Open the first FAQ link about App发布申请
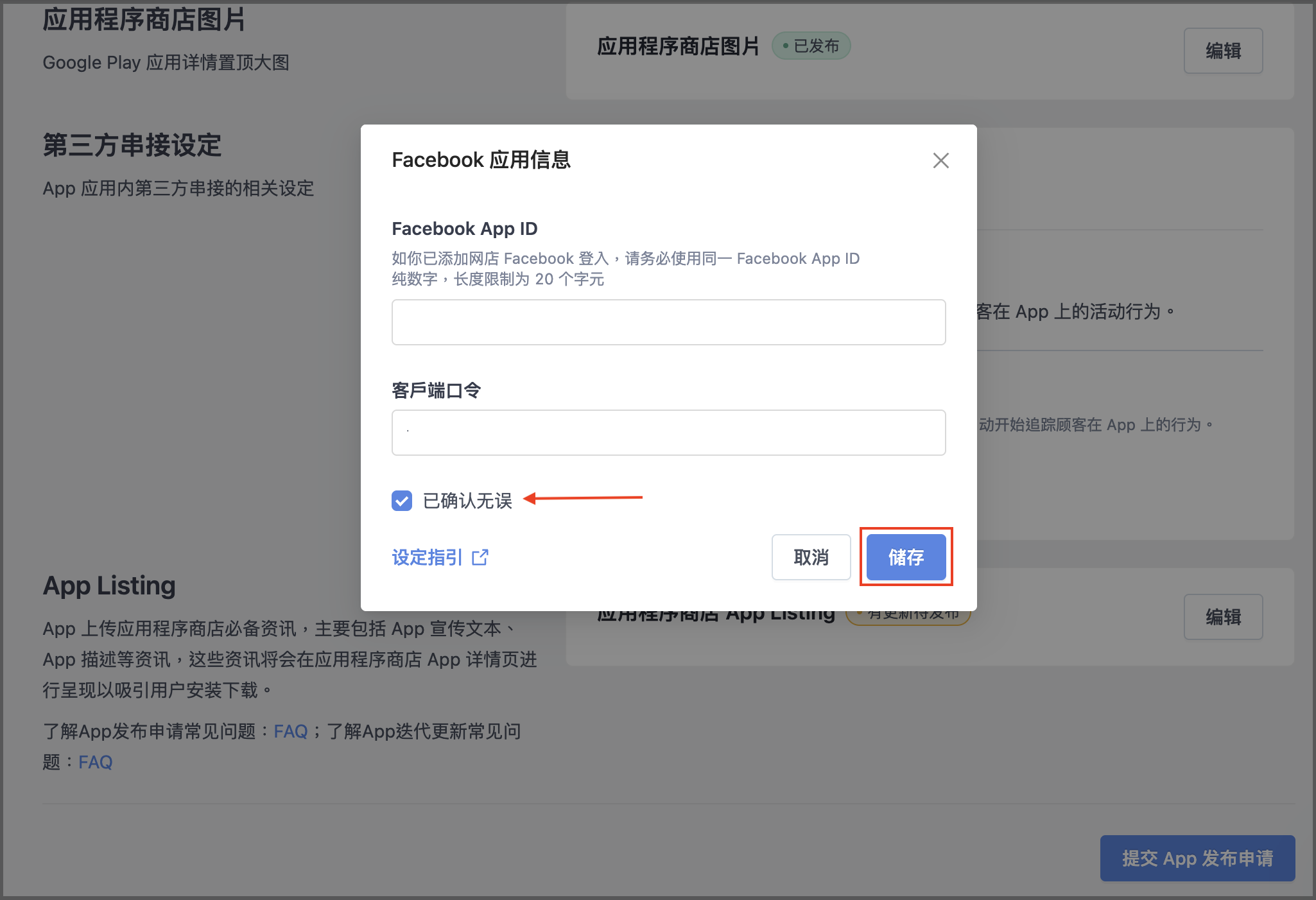Screen dimensions: 1316x900 291,731
